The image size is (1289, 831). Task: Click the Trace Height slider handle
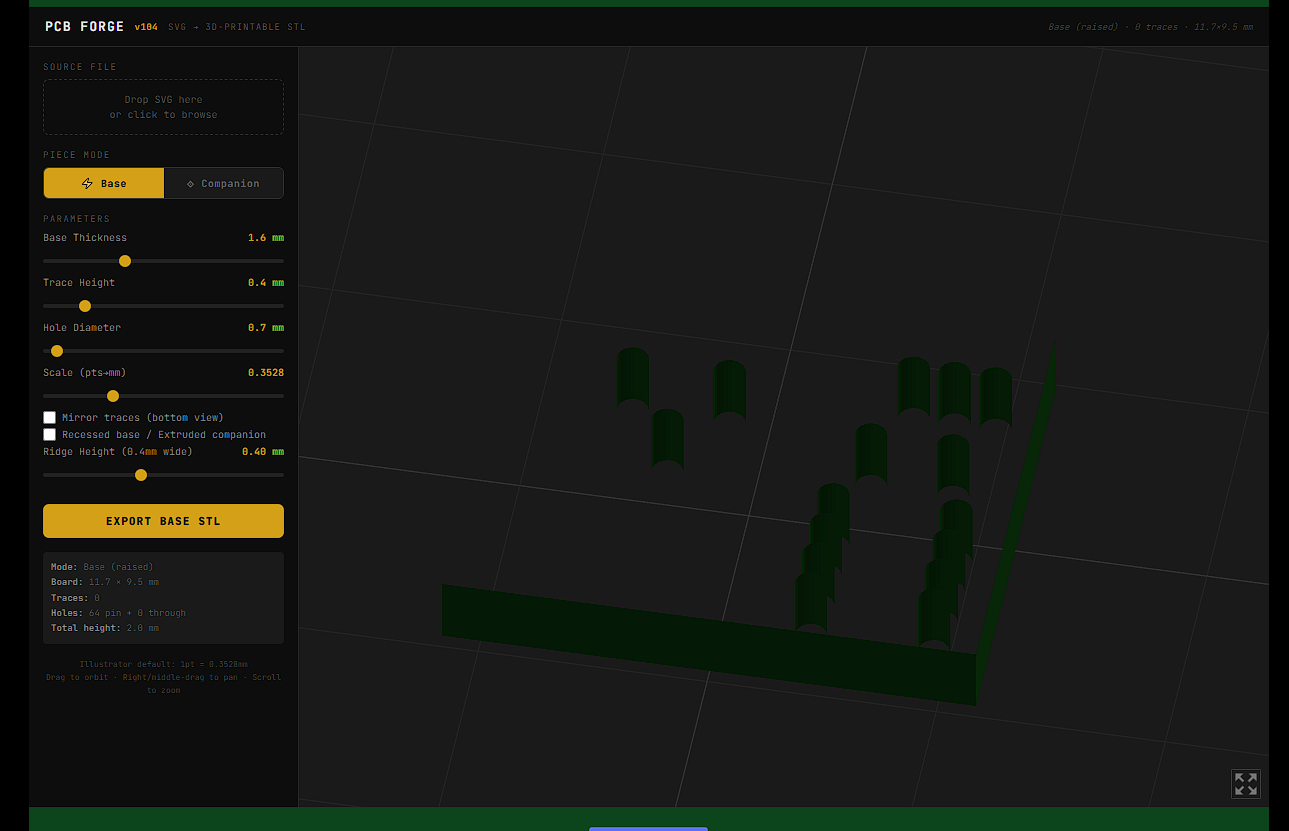click(x=85, y=306)
